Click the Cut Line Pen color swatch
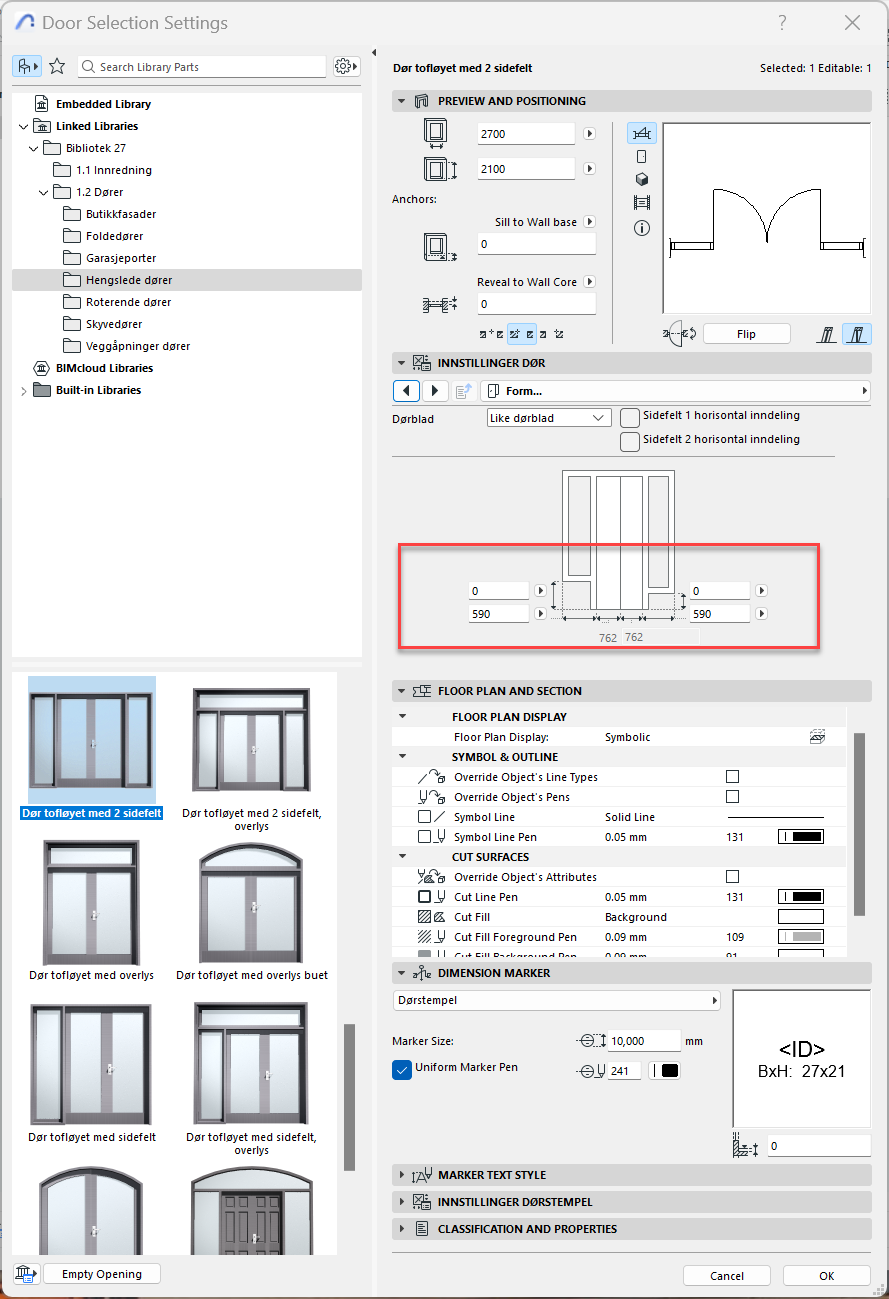 [x=800, y=897]
